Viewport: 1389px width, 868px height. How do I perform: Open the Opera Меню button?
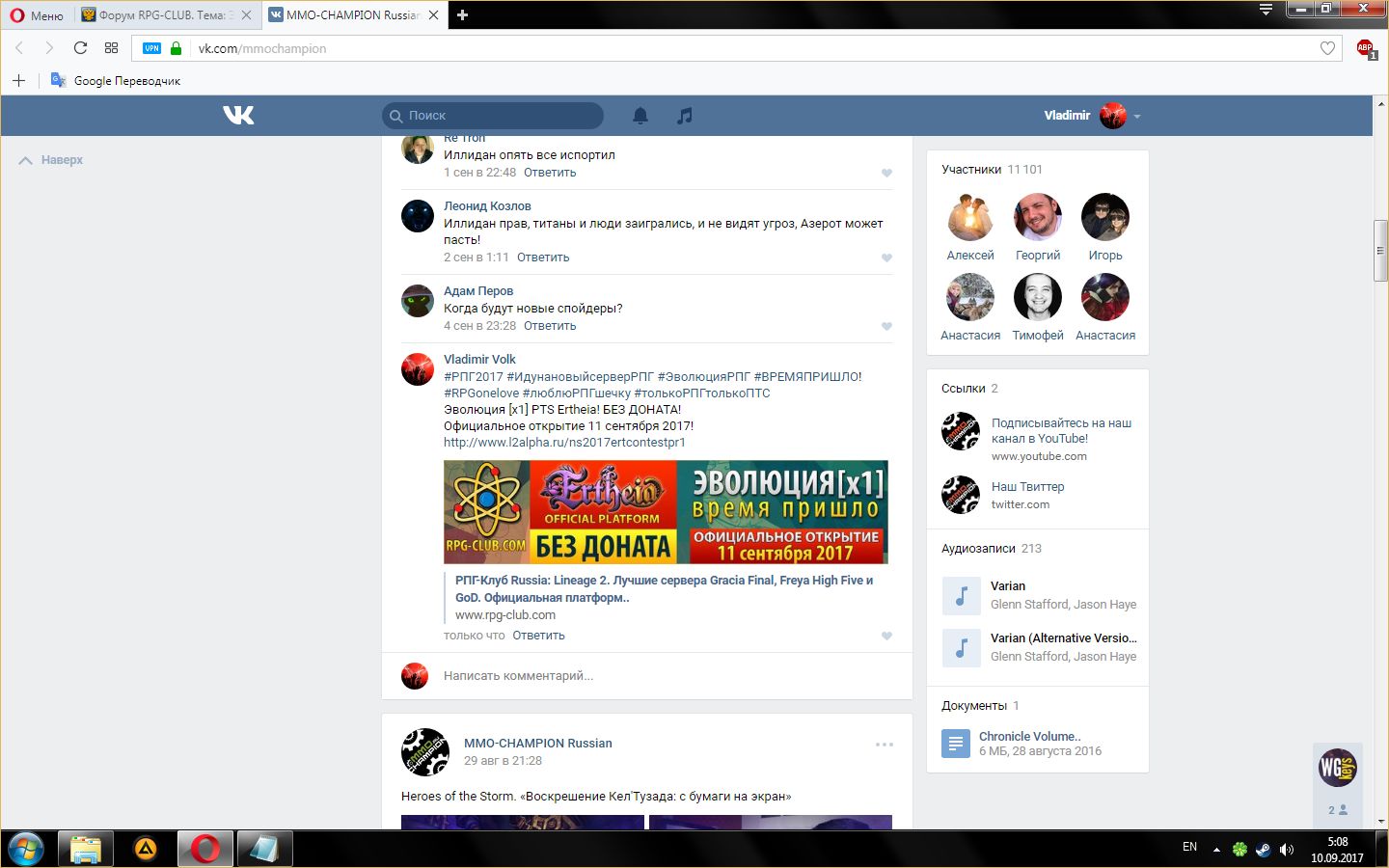click(37, 15)
